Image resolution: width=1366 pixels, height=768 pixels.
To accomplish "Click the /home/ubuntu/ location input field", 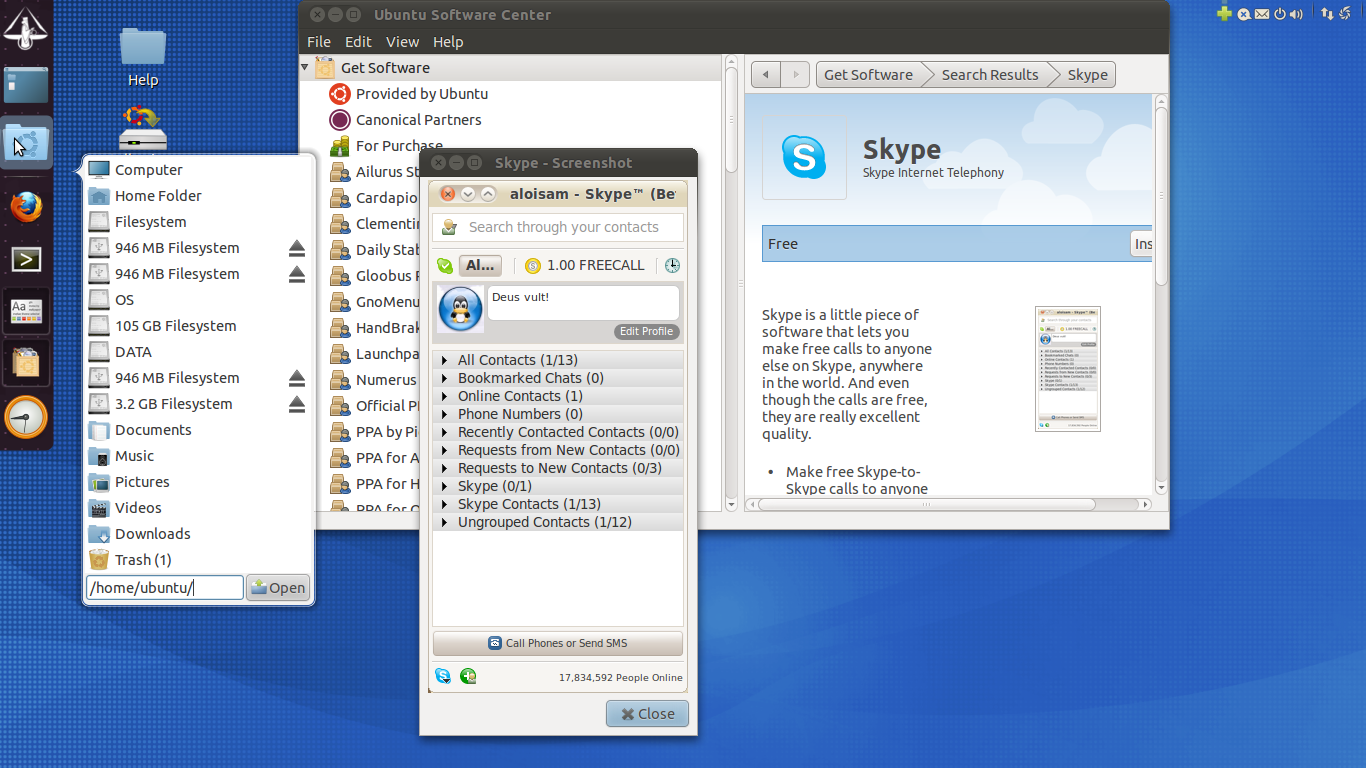I will [163, 587].
